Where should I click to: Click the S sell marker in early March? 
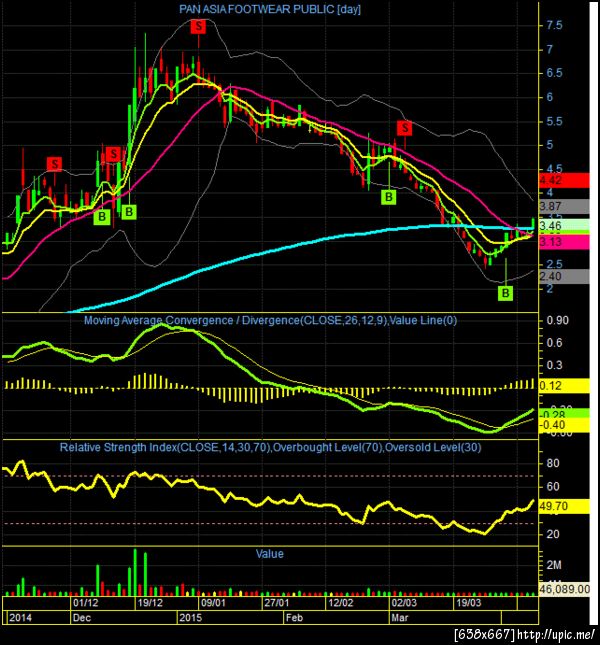click(x=405, y=128)
